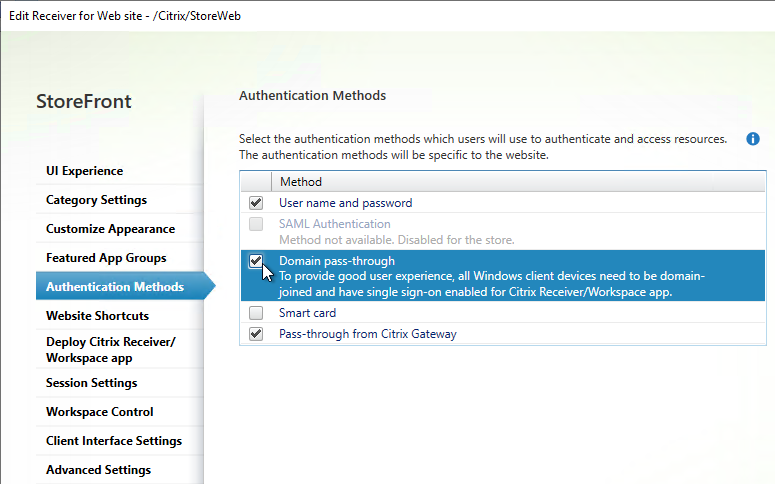Select the 'Domain pass-through' row text
The image size is (775, 484).
coord(337,261)
